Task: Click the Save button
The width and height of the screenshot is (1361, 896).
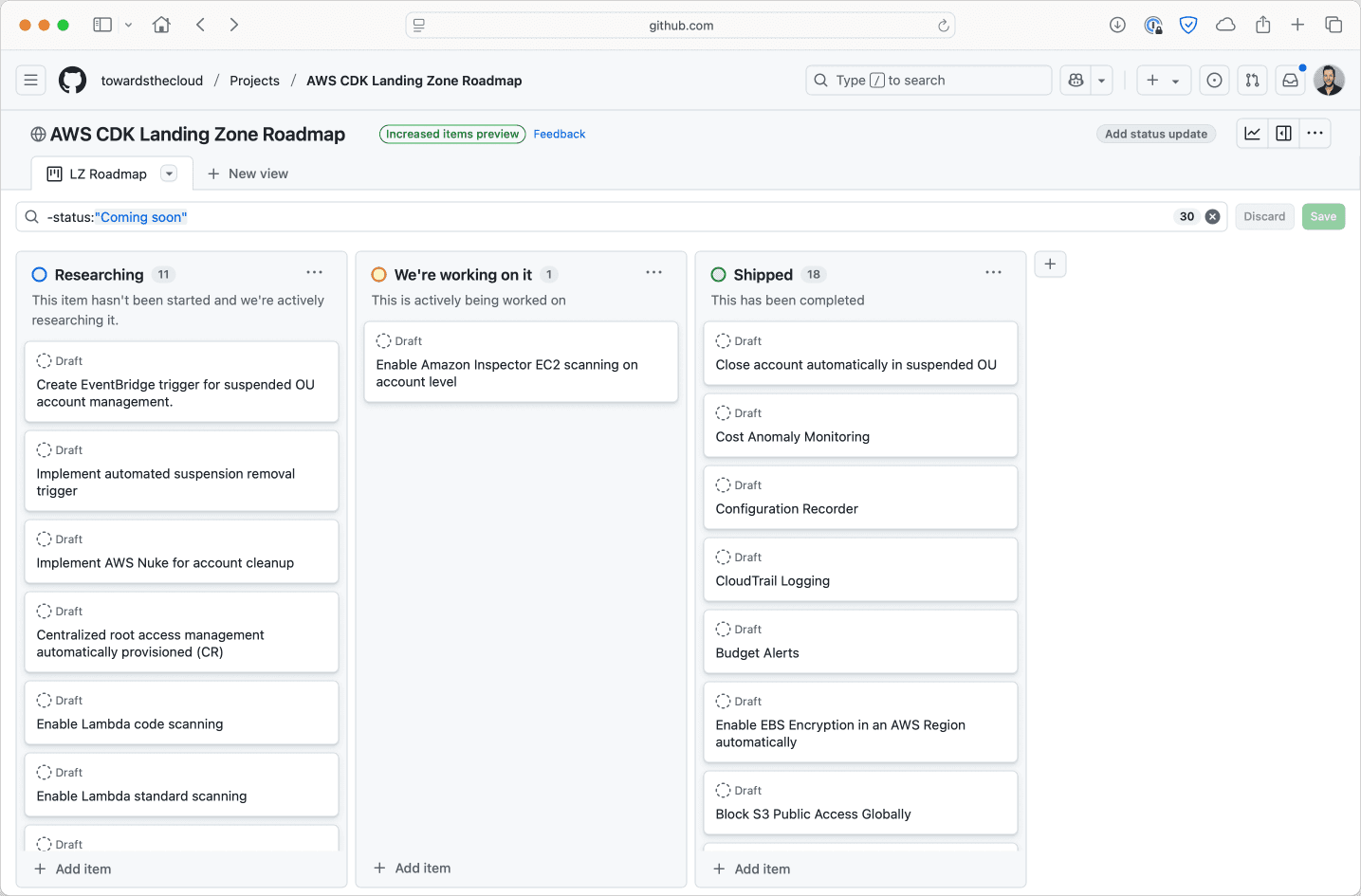Action: (1323, 217)
